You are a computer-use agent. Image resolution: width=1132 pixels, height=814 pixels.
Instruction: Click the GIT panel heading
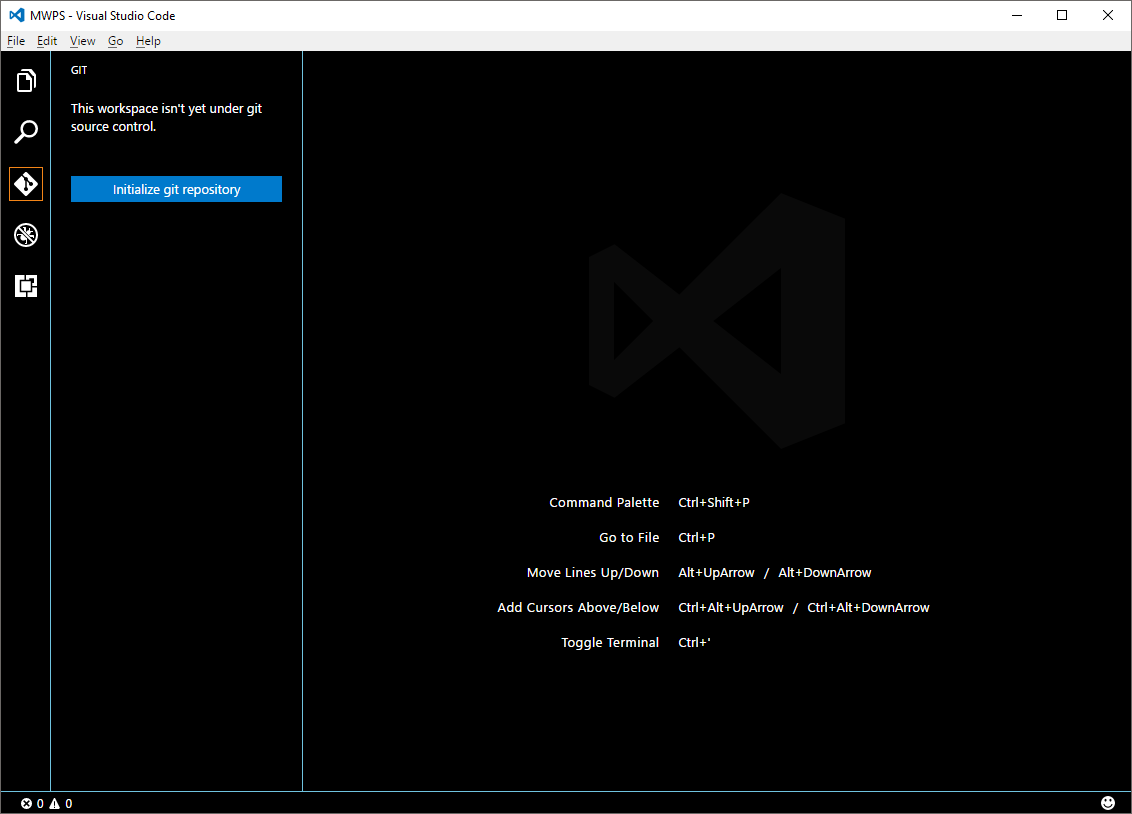(x=79, y=70)
